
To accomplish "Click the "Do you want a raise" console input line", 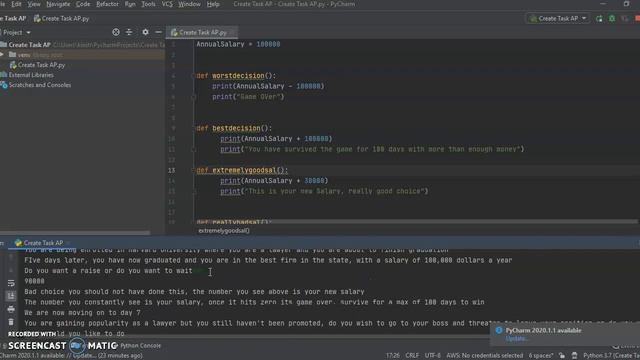I will pos(108,271).
